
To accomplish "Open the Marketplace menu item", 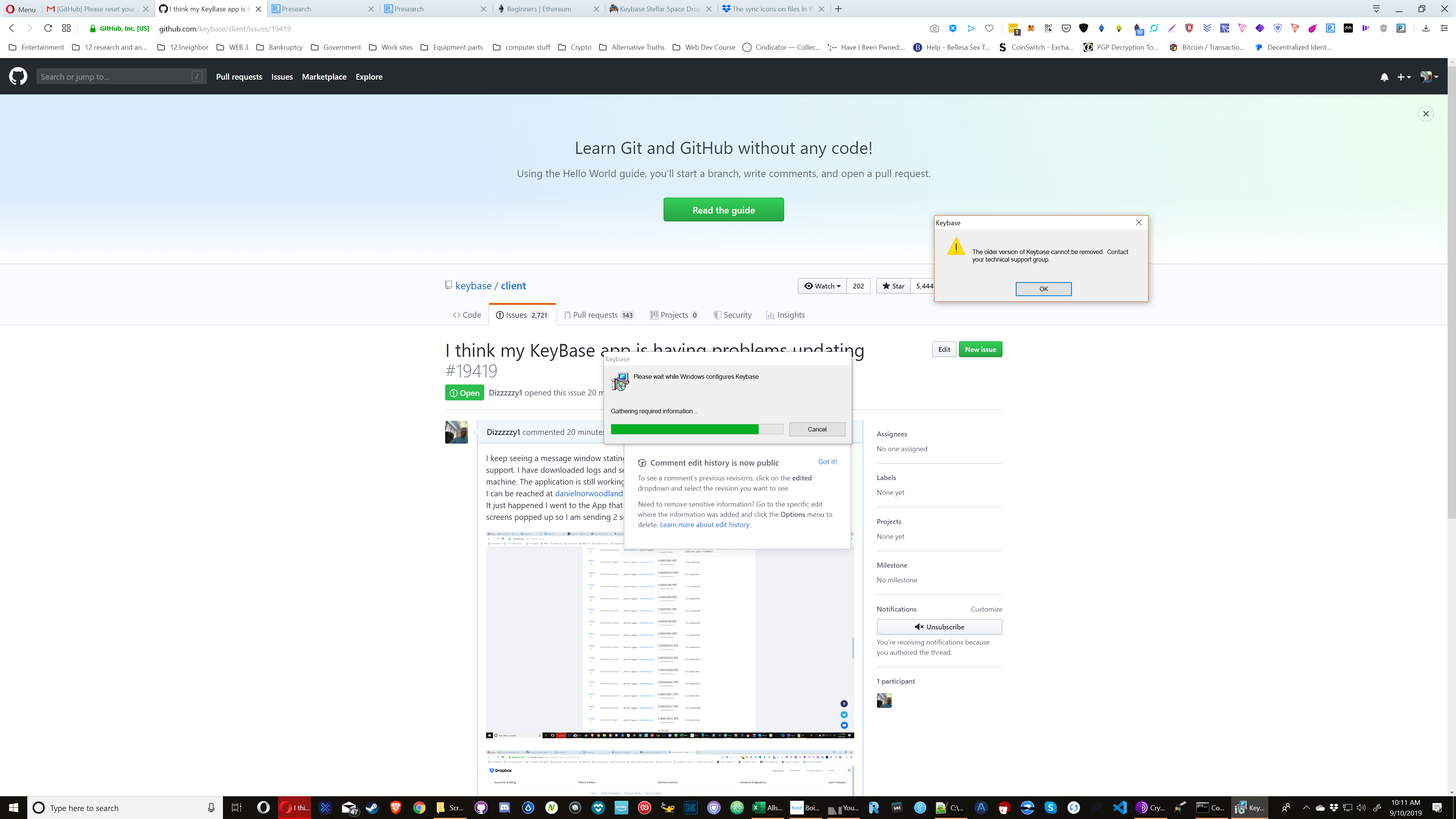I will click(x=324, y=77).
